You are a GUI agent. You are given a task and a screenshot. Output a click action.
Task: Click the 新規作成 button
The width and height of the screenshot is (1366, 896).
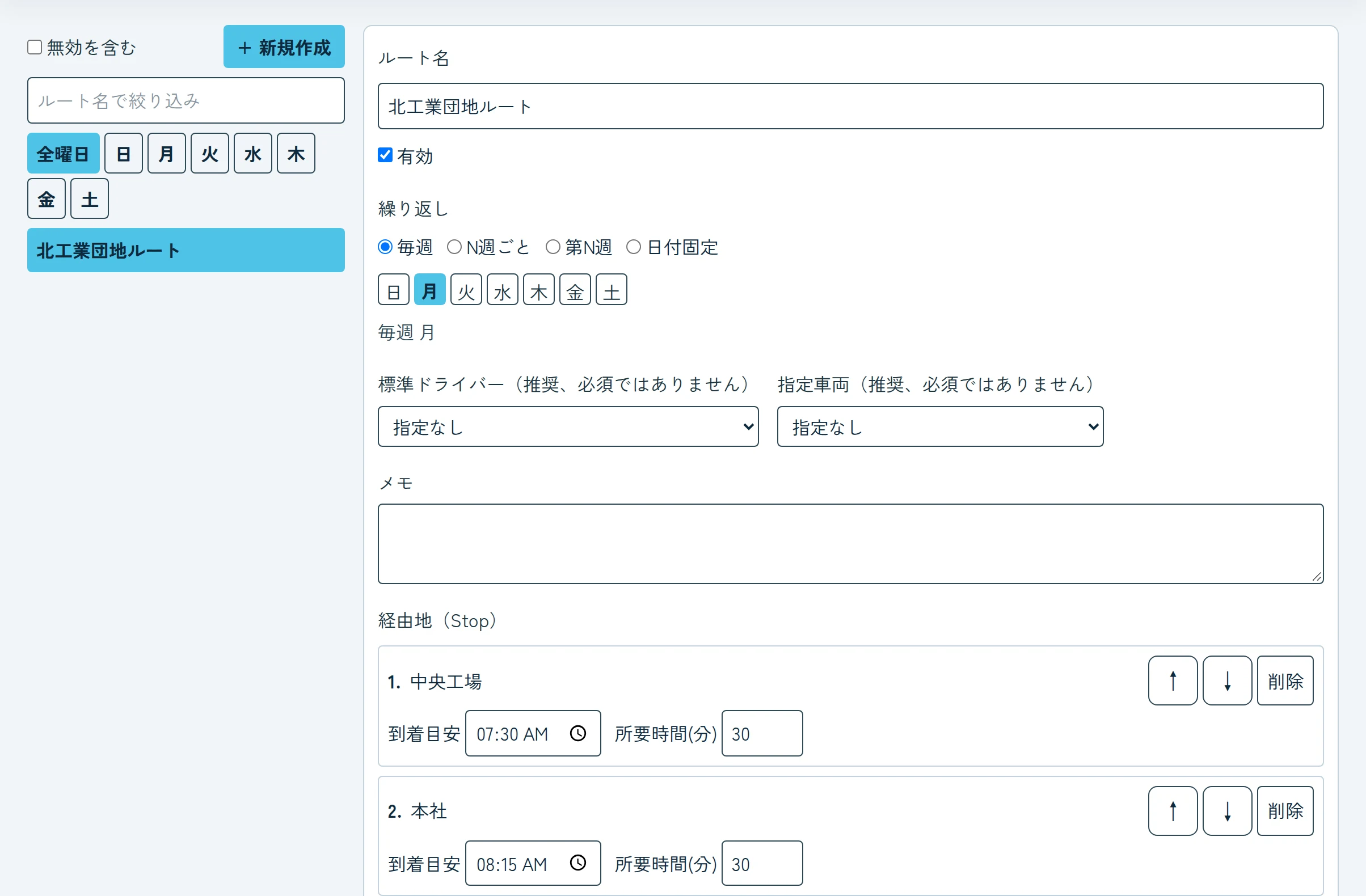tap(284, 47)
